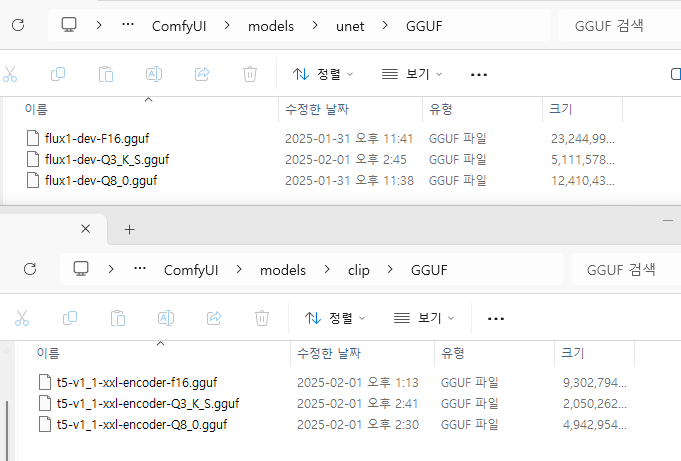Click the Copy icon in clip window toolbar
The image size is (681, 461).
(x=70, y=318)
